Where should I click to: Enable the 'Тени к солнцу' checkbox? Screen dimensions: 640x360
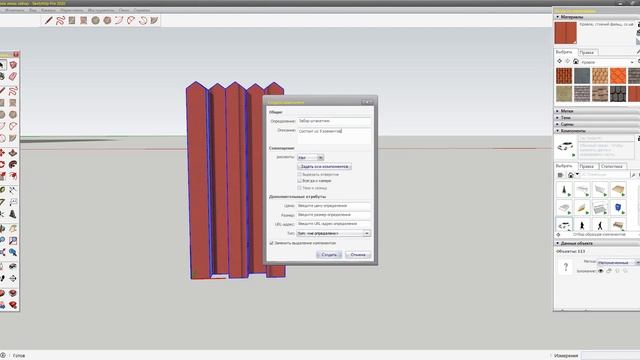(299, 188)
